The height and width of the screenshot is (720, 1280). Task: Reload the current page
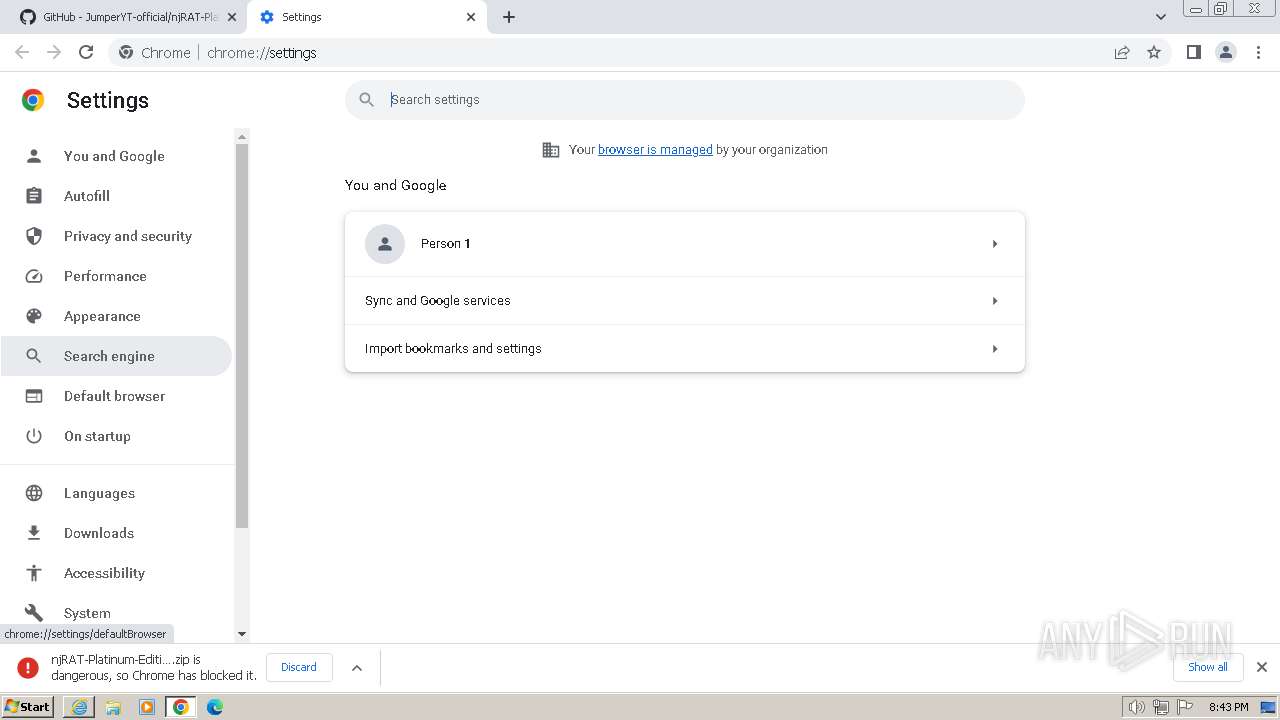[x=86, y=52]
